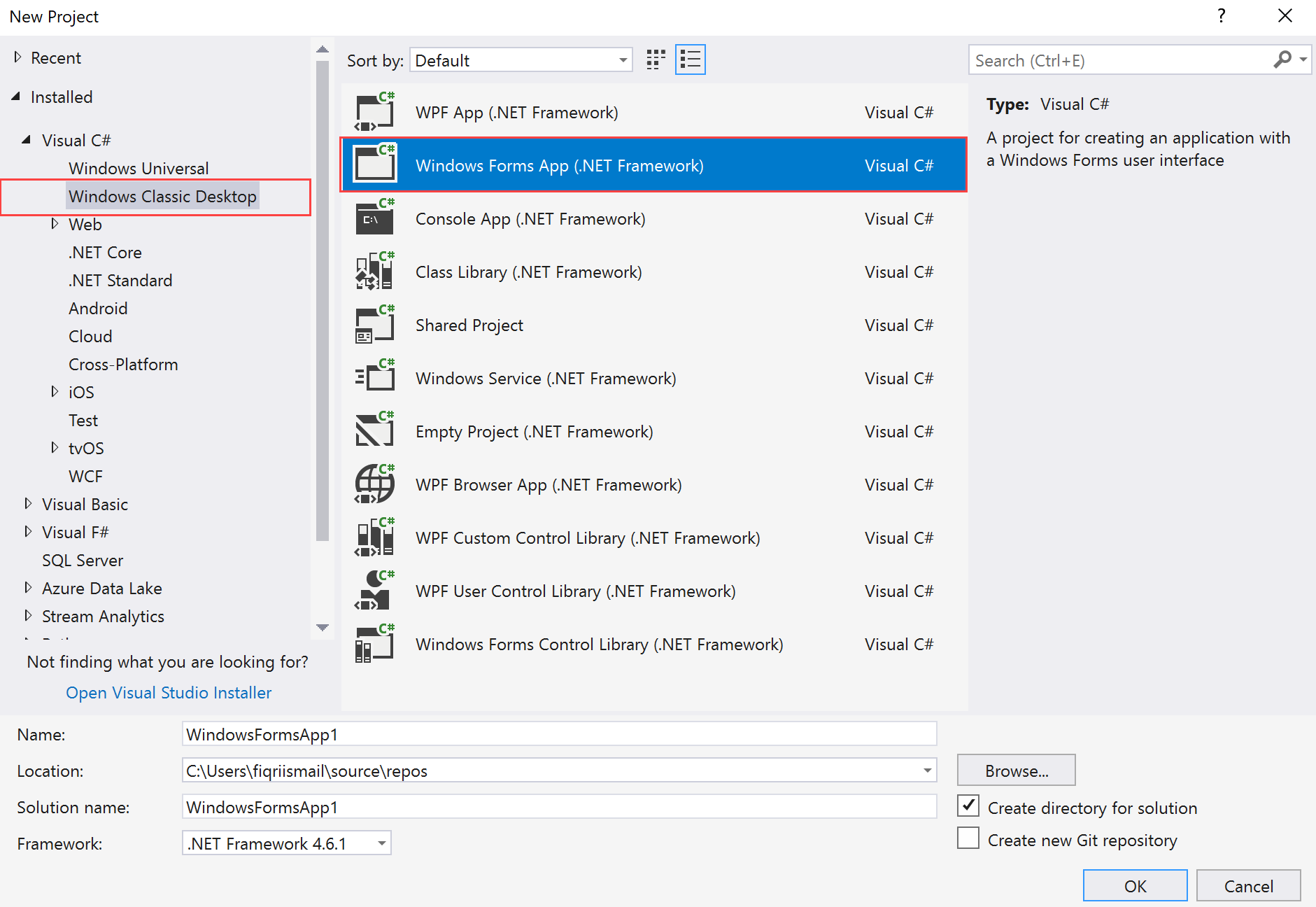Click the OK button
Viewport: 1316px width, 907px height.
click(x=1135, y=886)
